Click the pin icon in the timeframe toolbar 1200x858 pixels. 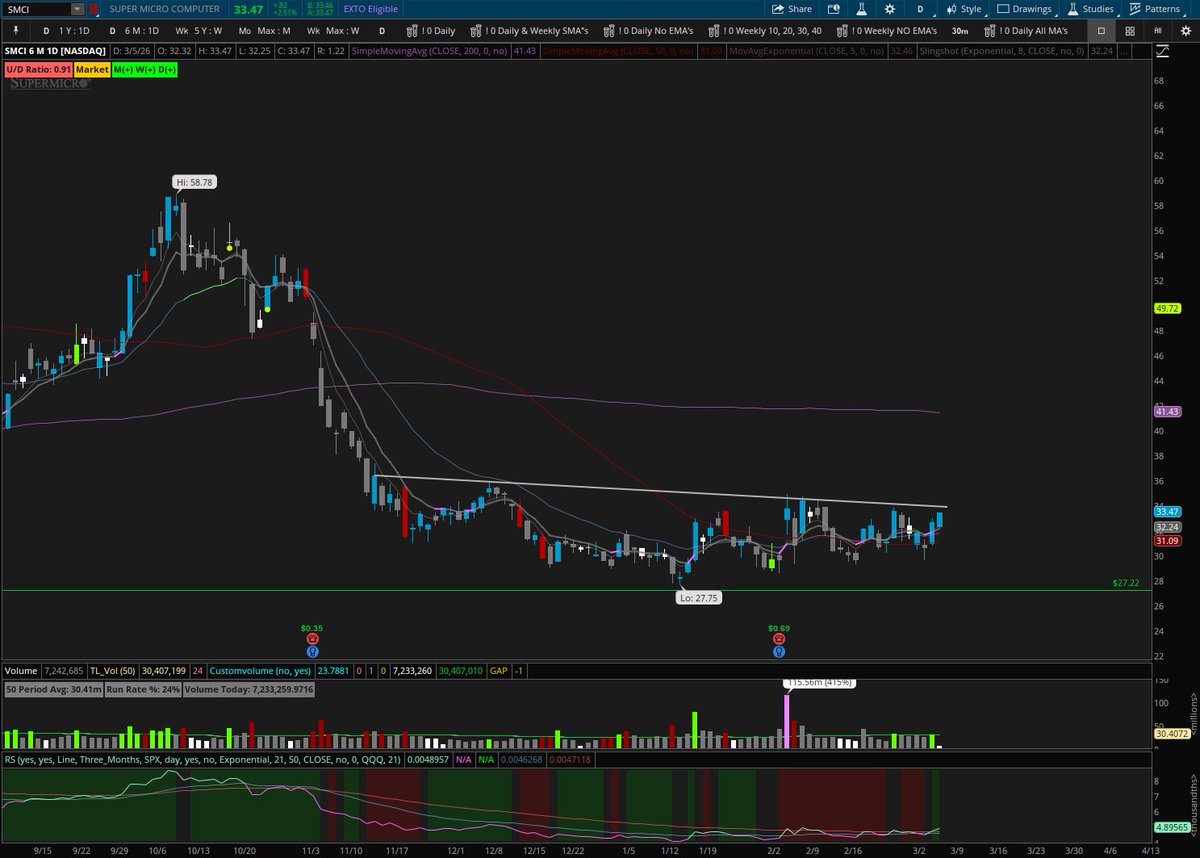(17, 31)
